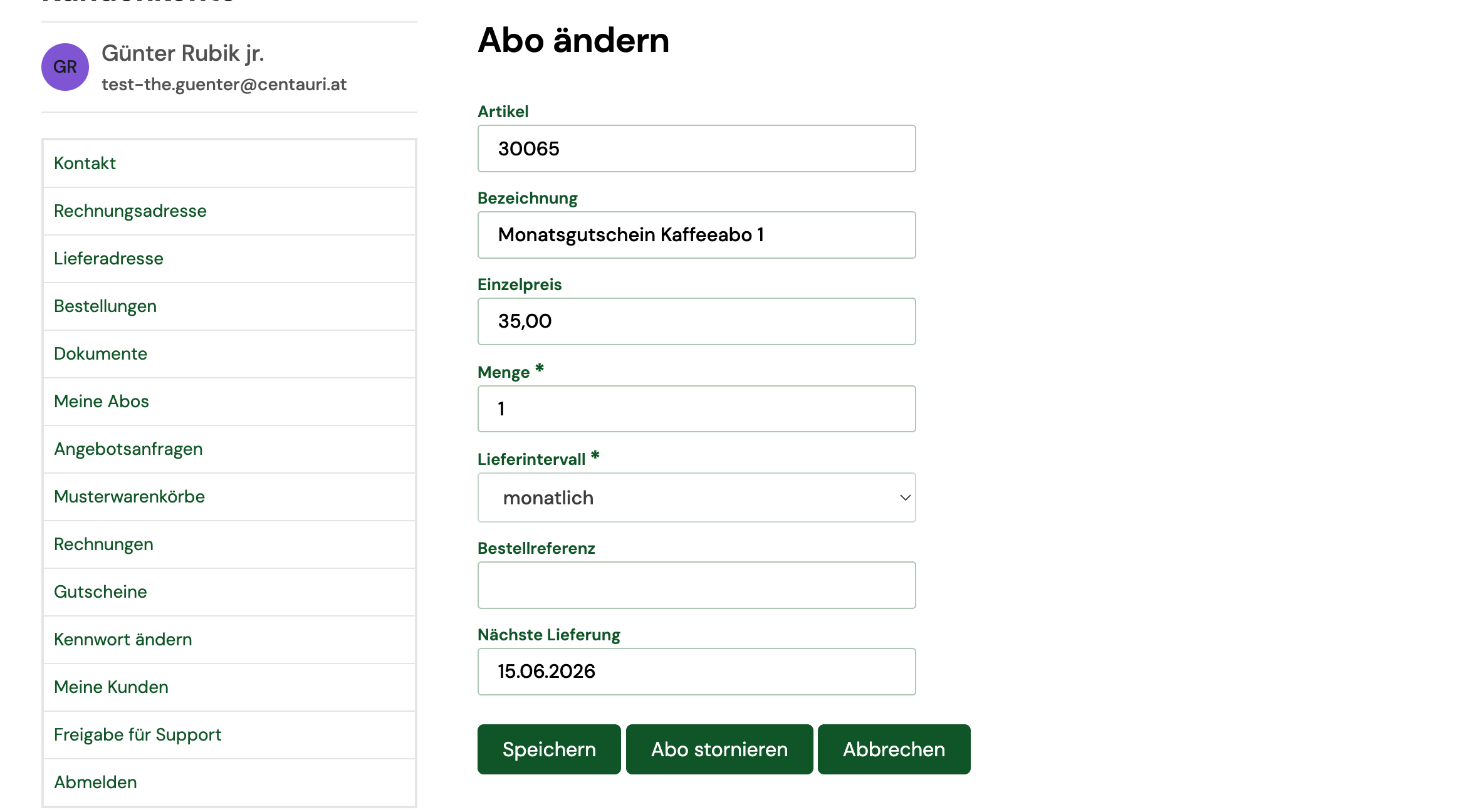This screenshot has width=1474, height=812.
Task: Click into the empty Bestellreferenz field
Action: click(x=696, y=585)
